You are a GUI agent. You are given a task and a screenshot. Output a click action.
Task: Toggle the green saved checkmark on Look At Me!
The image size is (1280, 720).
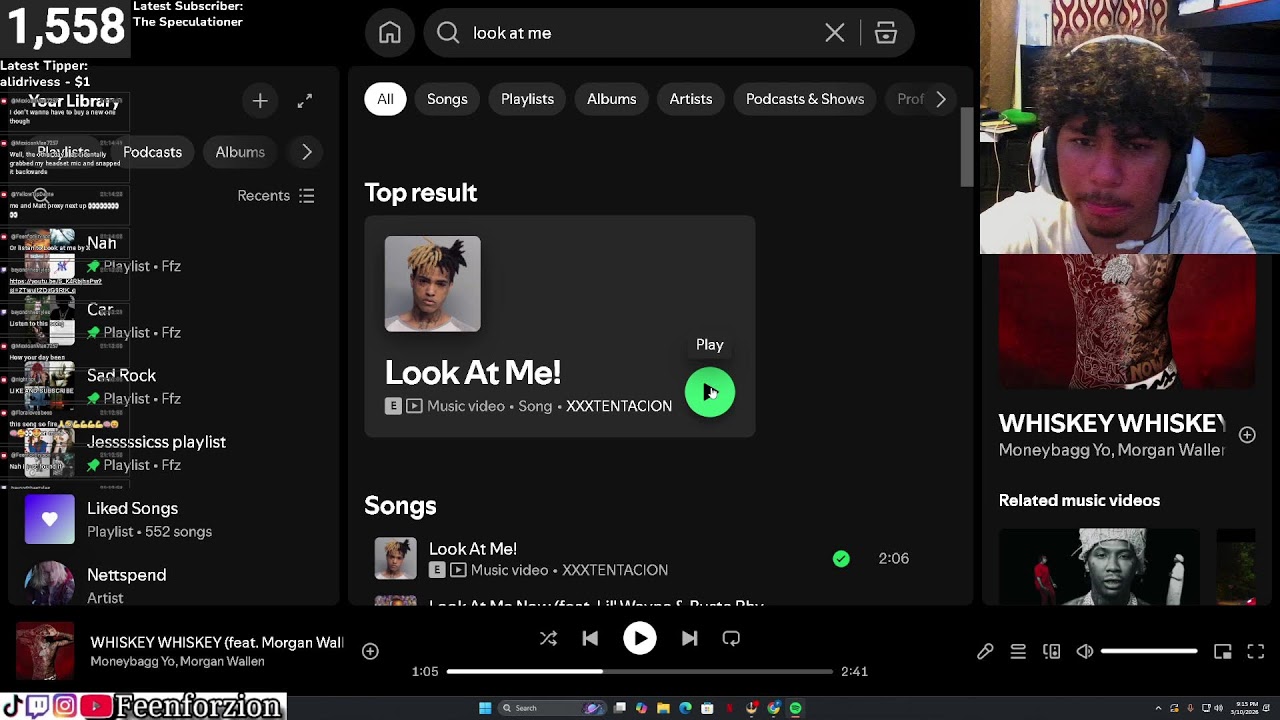[x=841, y=559]
